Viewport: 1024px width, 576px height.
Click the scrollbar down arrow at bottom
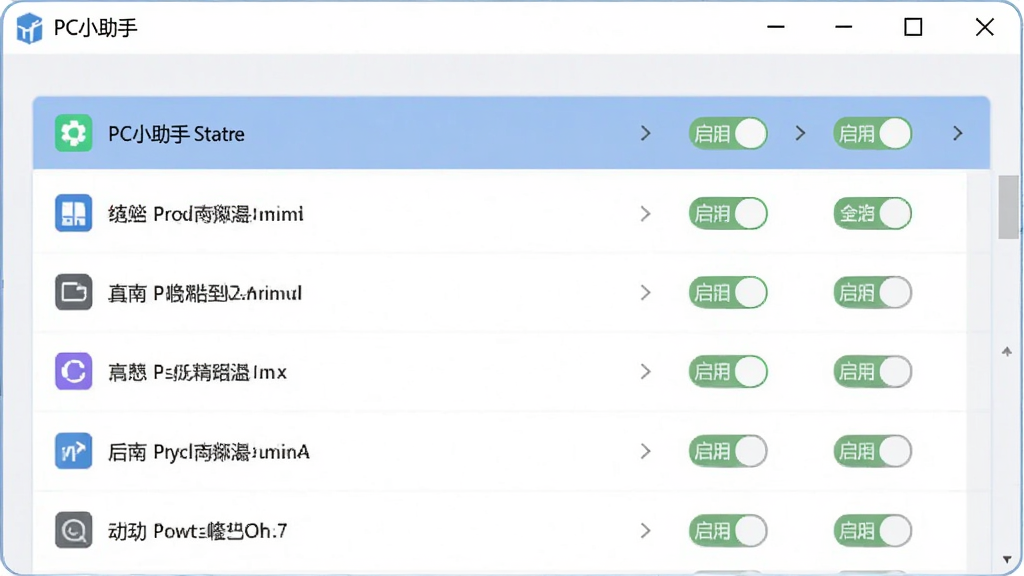click(x=1007, y=560)
